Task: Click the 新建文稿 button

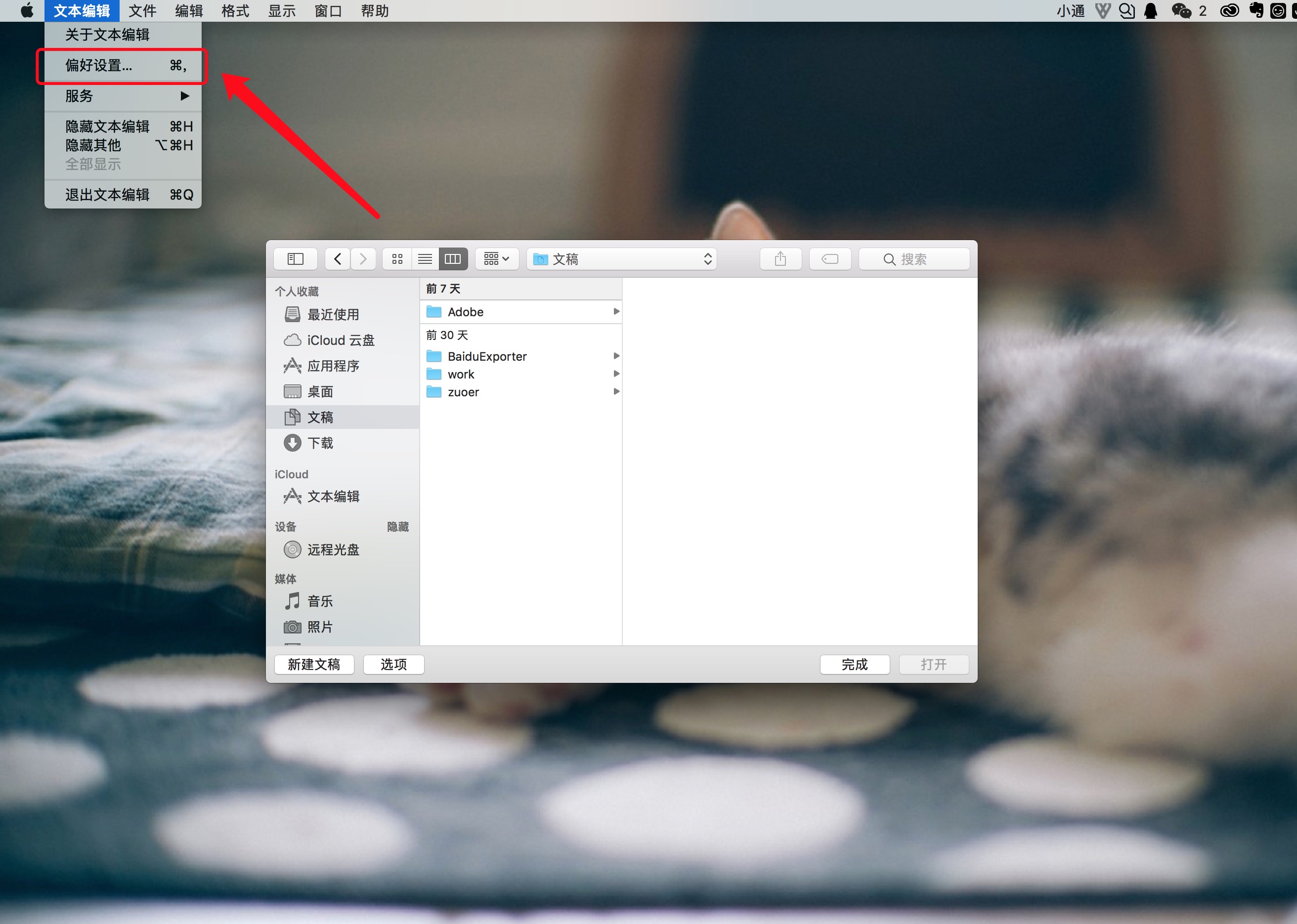Action: click(314, 664)
